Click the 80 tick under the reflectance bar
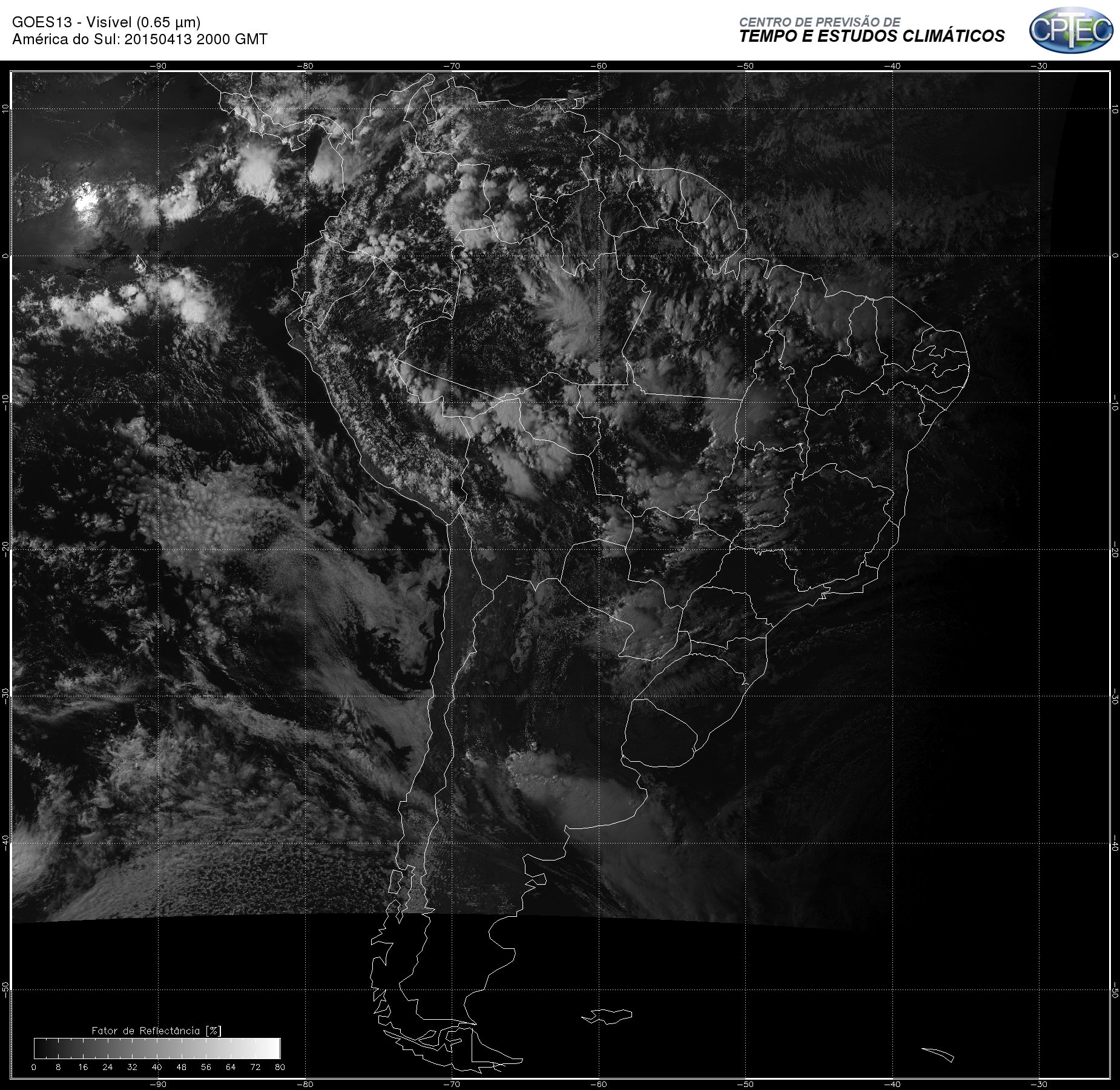 coord(280,1067)
